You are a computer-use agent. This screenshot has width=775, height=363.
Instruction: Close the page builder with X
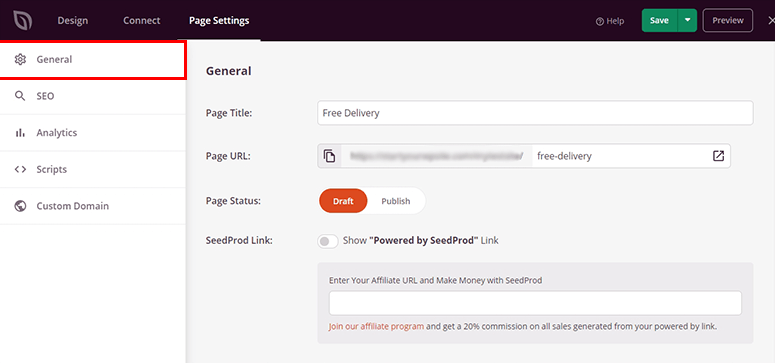[x=771, y=21]
